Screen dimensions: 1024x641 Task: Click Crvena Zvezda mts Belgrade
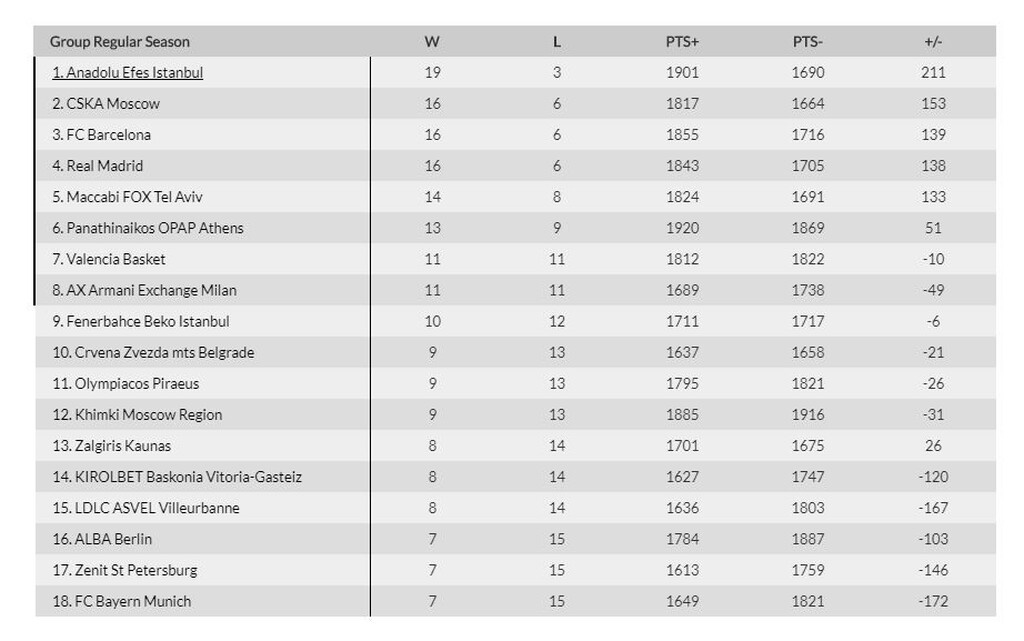pos(153,352)
